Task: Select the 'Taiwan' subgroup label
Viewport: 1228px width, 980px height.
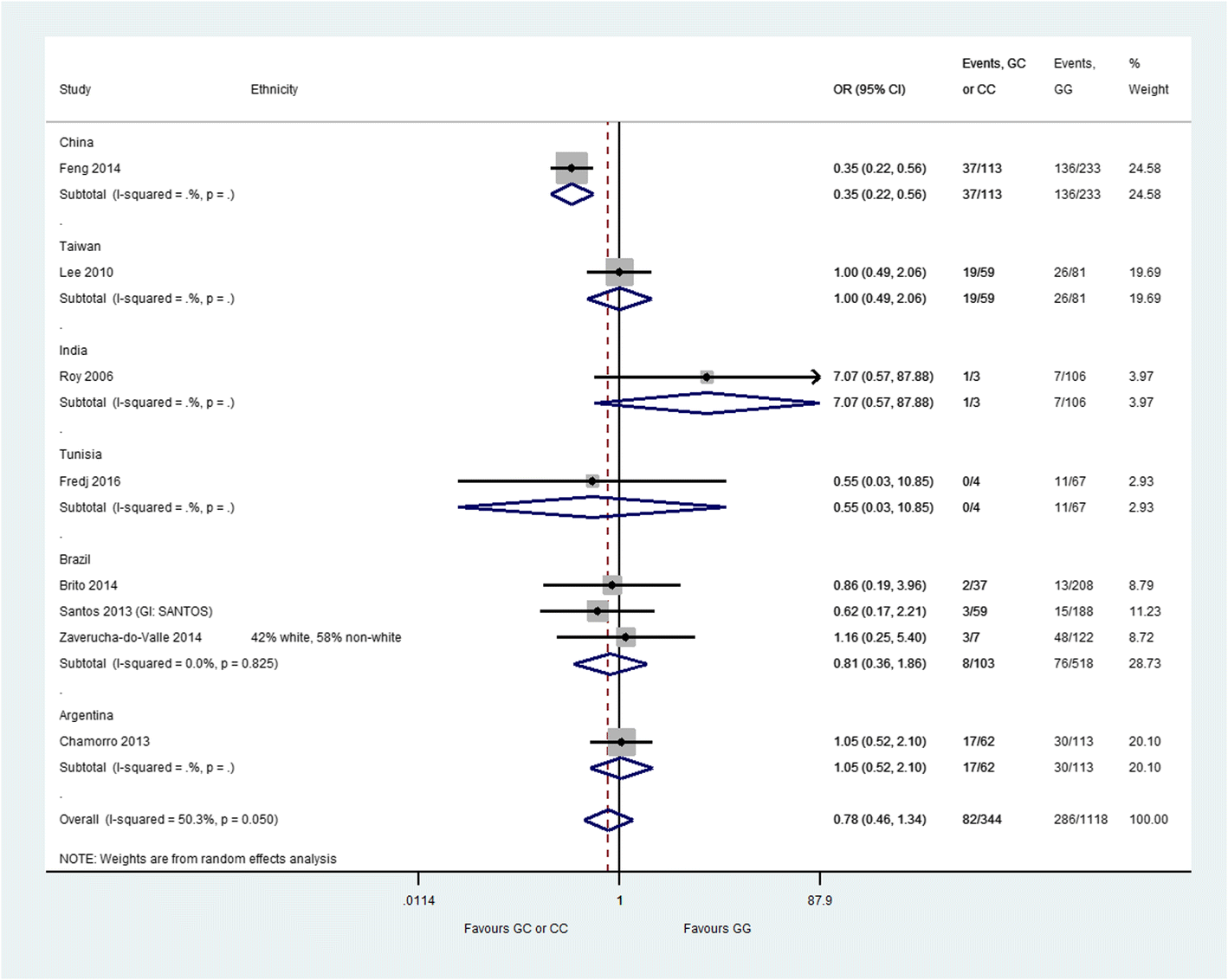Action: click(80, 246)
